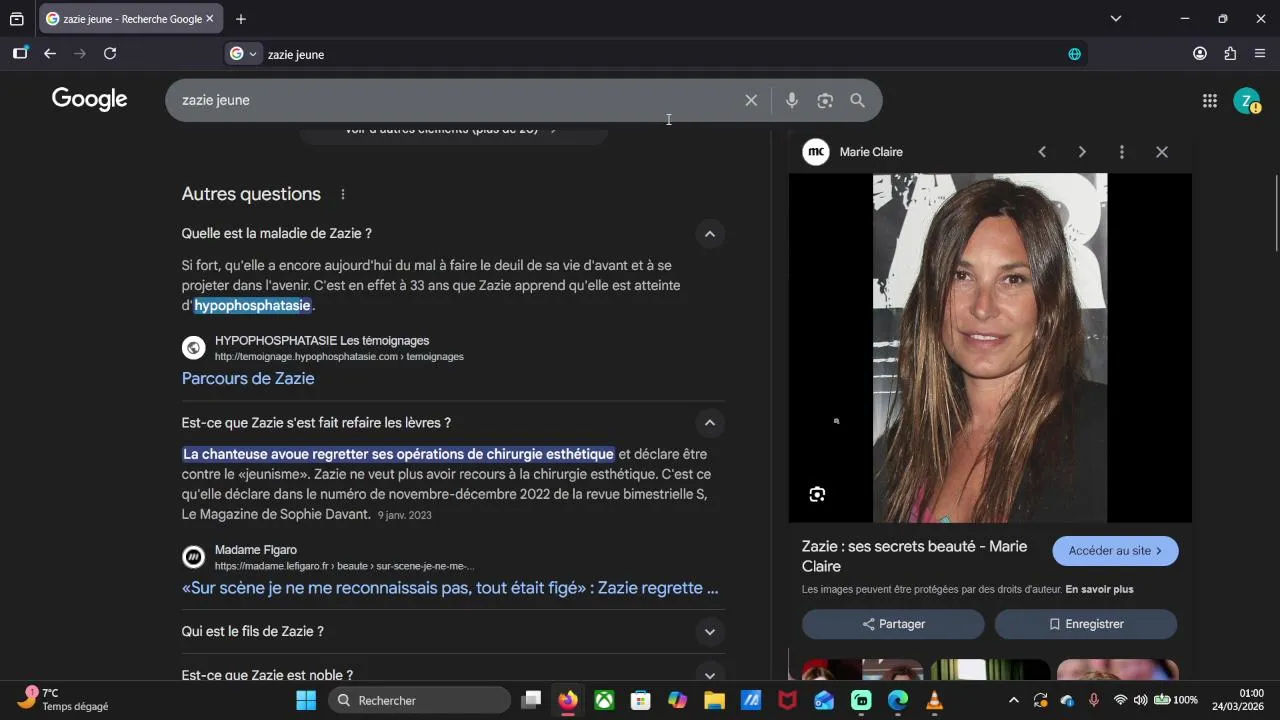1280x720 pixels.
Task: Show hidden system tray icons
Action: click(1013, 700)
